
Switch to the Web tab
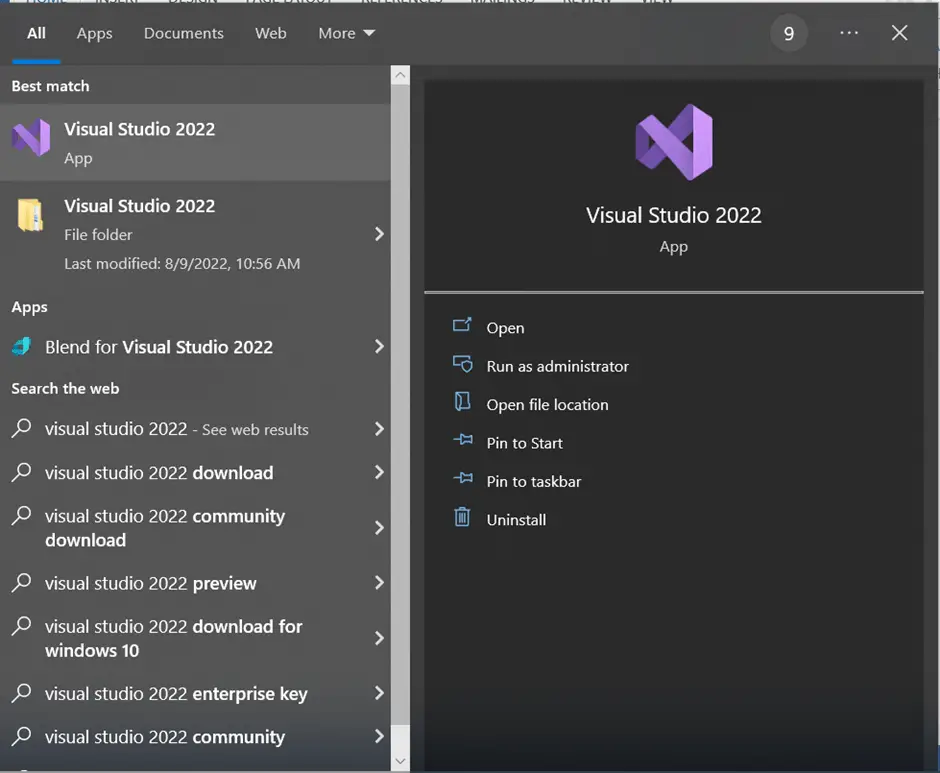pos(270,33)
